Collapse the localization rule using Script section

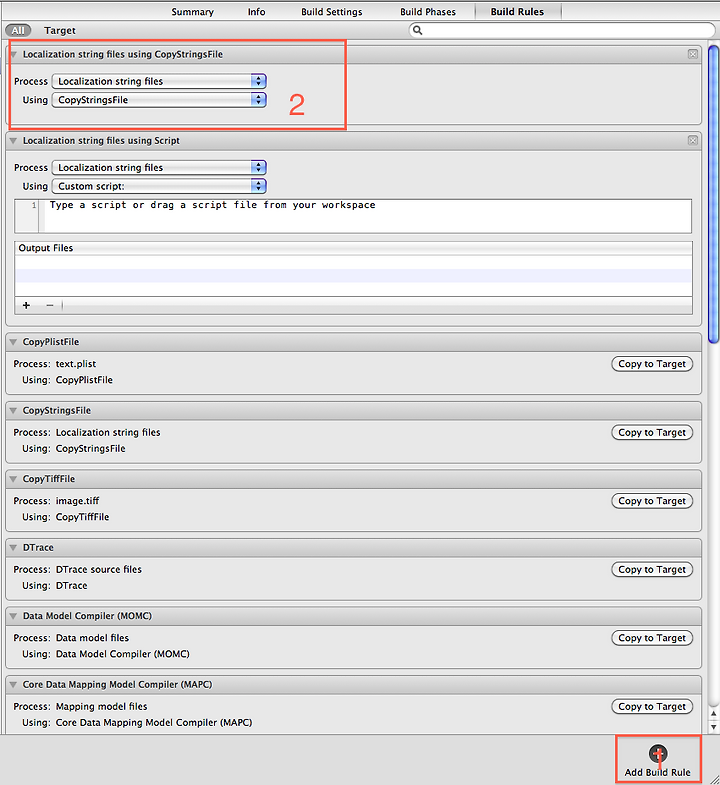(x=14, y=141)
